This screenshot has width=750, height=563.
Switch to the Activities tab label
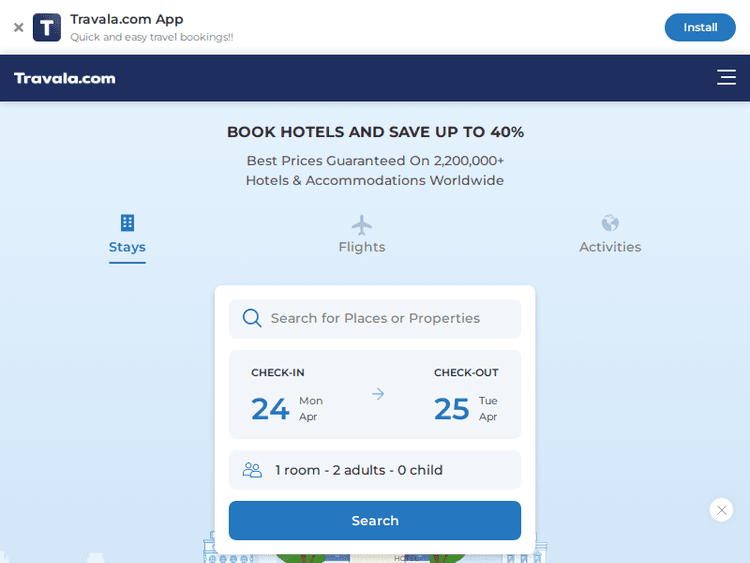[x=610, y=247]
